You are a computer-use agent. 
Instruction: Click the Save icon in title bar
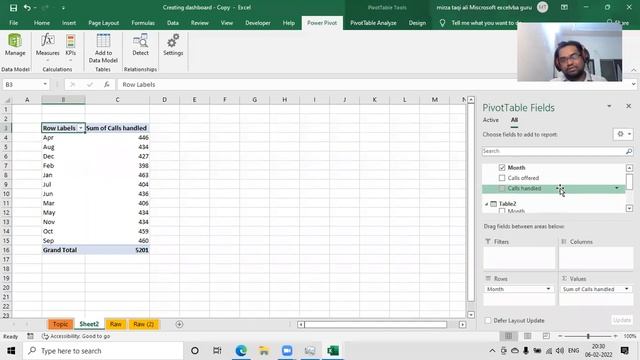(13, 7)
